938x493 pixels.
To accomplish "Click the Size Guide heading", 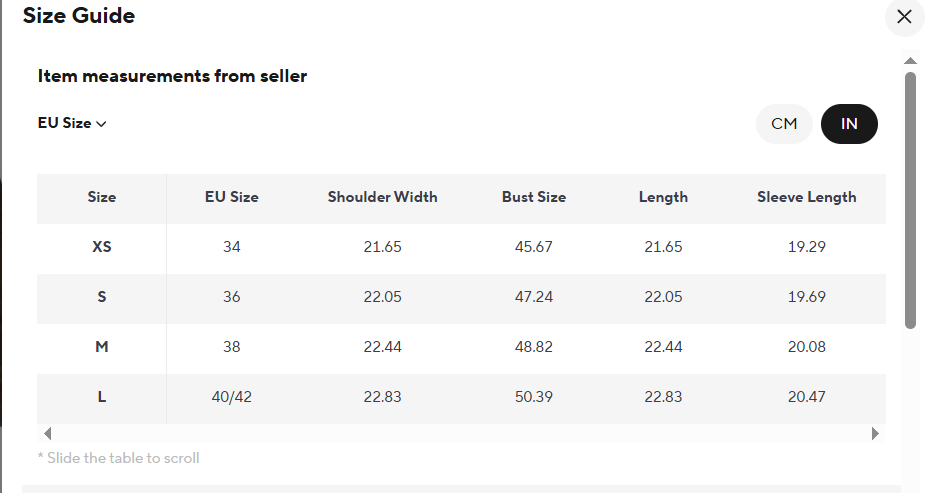I will point(79,16).
